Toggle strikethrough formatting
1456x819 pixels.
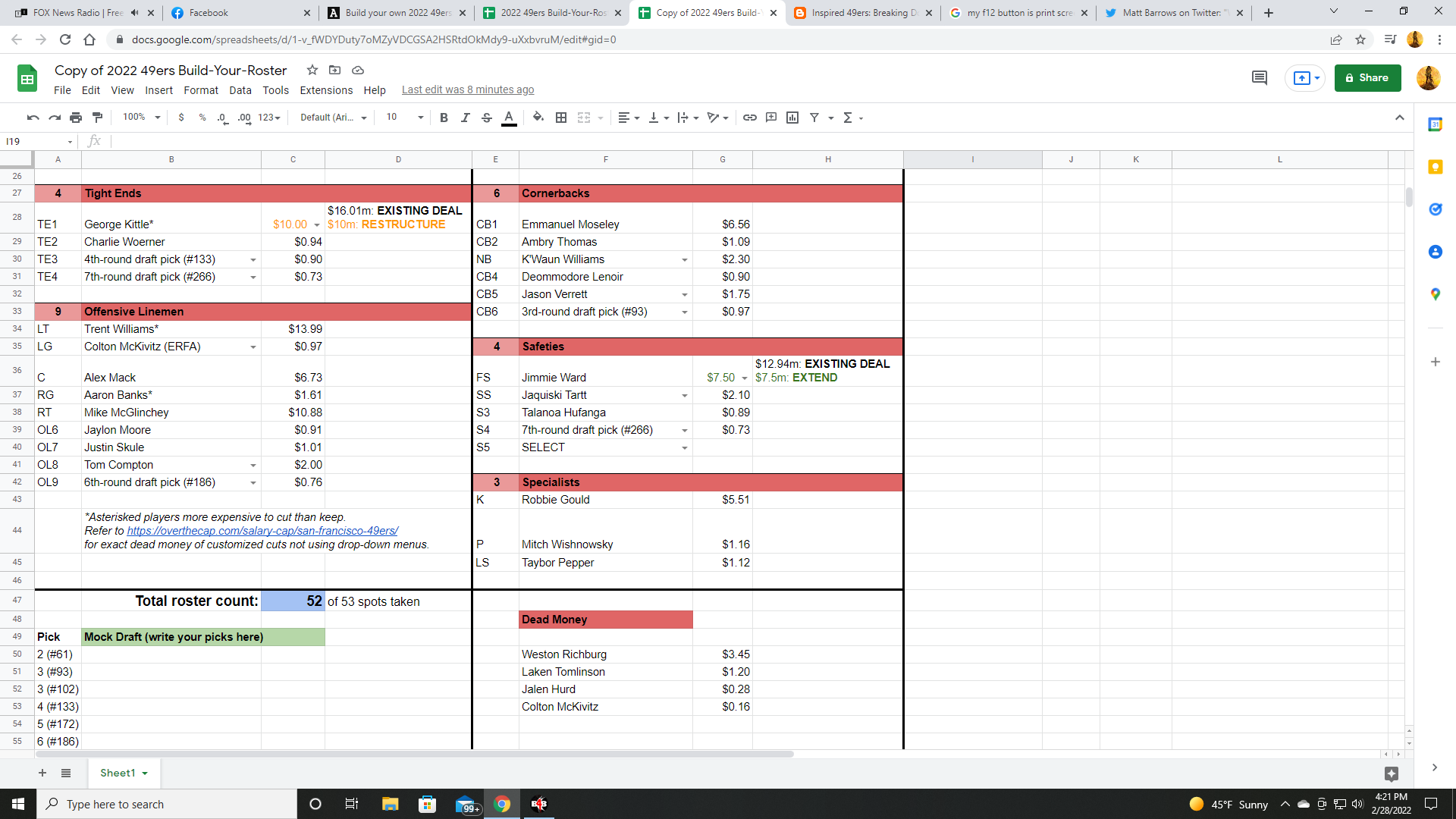click(487, 118)
